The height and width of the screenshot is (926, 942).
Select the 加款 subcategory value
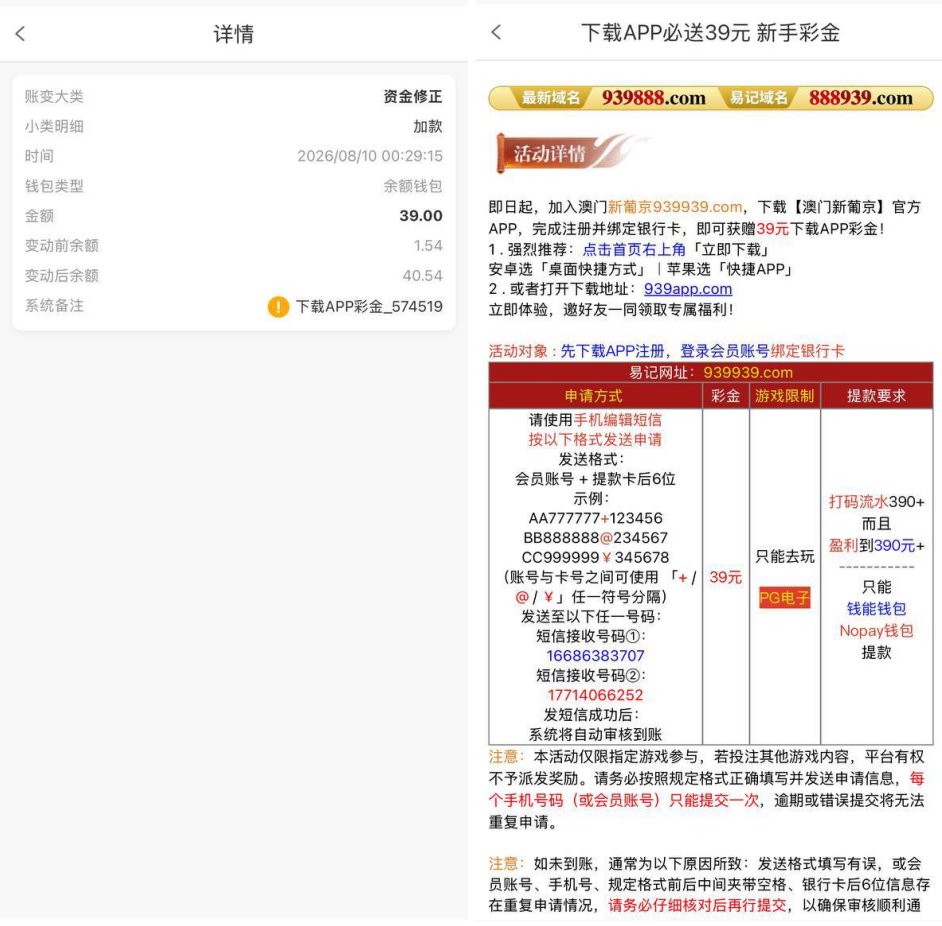[x=428, y=126]
